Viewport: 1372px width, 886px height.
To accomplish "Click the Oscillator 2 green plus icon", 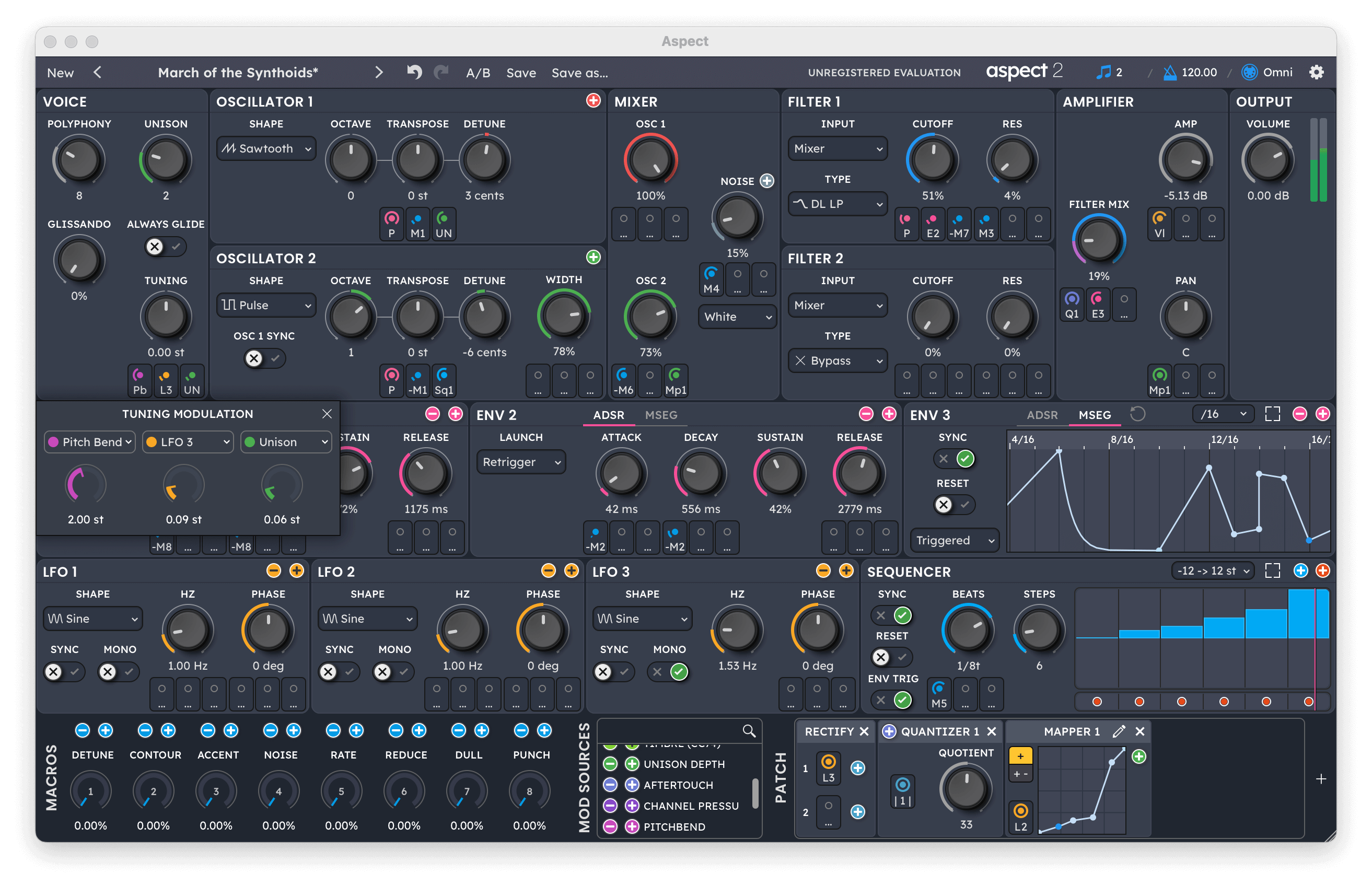I will pyautogui.click(x=593, y=257).
